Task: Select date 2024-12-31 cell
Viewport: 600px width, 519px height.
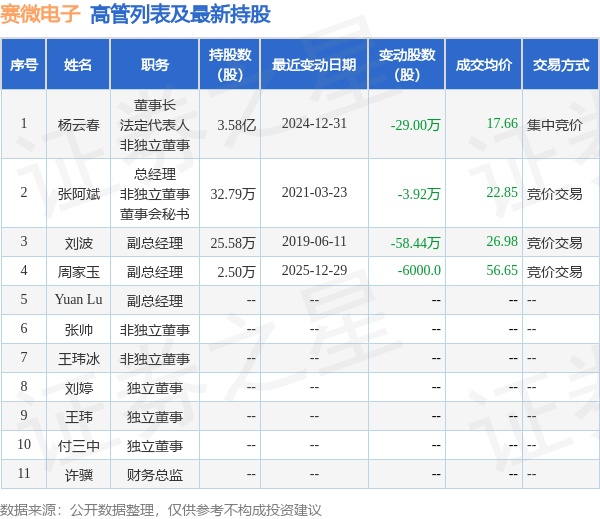Action: [x=314, y=124]
